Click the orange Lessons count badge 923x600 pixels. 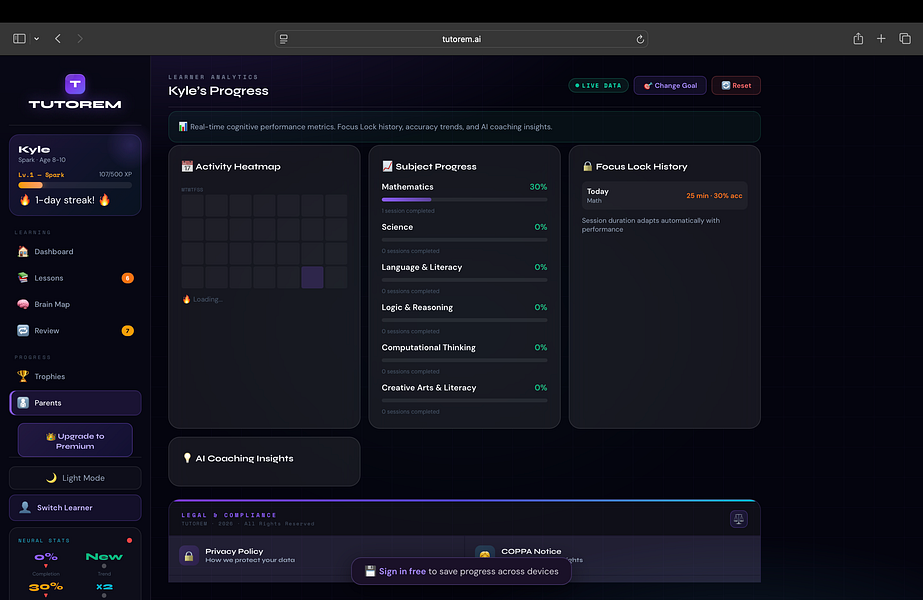tap(127, 278)
